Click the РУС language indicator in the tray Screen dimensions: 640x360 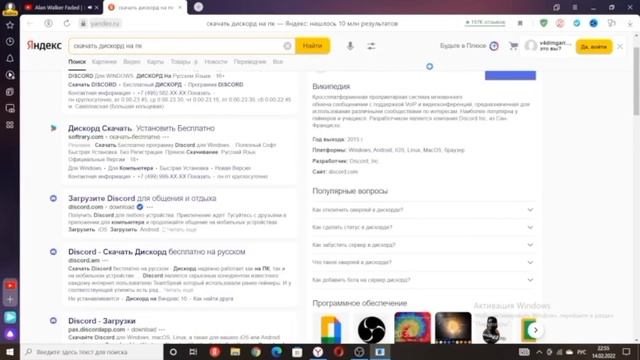point(582,352)
